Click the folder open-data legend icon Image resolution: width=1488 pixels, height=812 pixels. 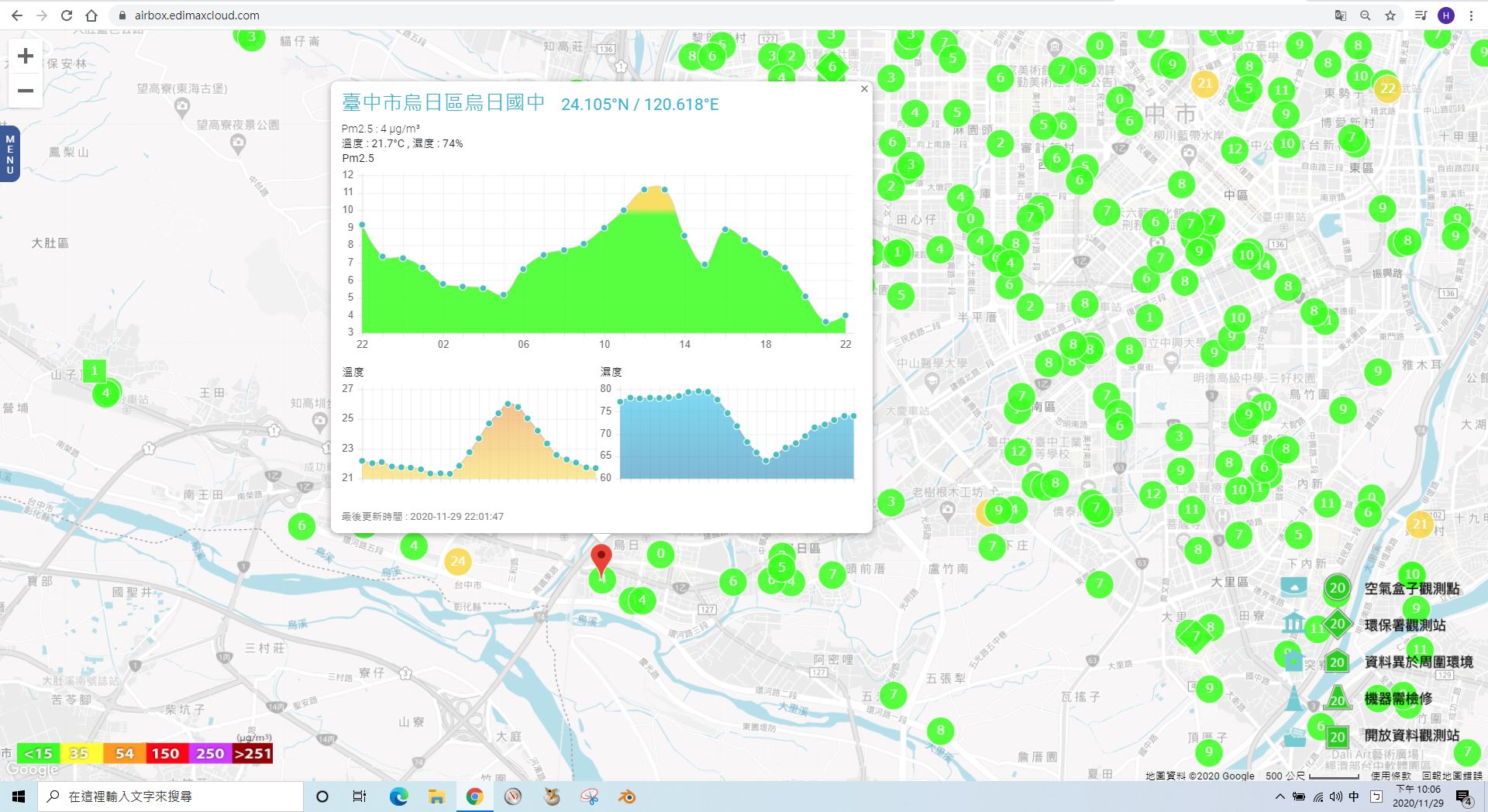tap(1294, 736)
